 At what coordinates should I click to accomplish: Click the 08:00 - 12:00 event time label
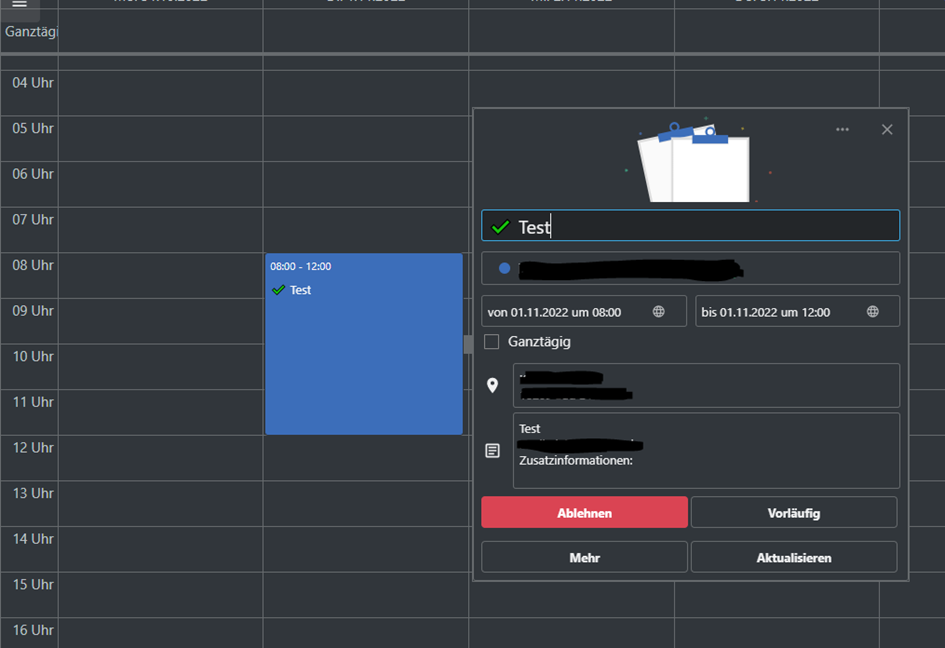[x=301, y=266]
